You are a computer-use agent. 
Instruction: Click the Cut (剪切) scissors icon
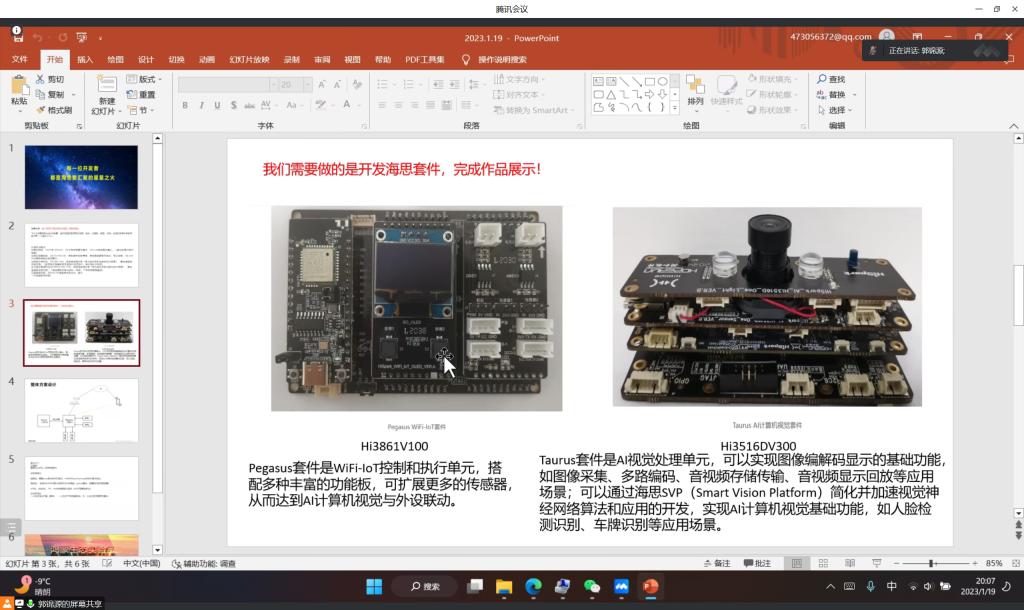(40, 79)
